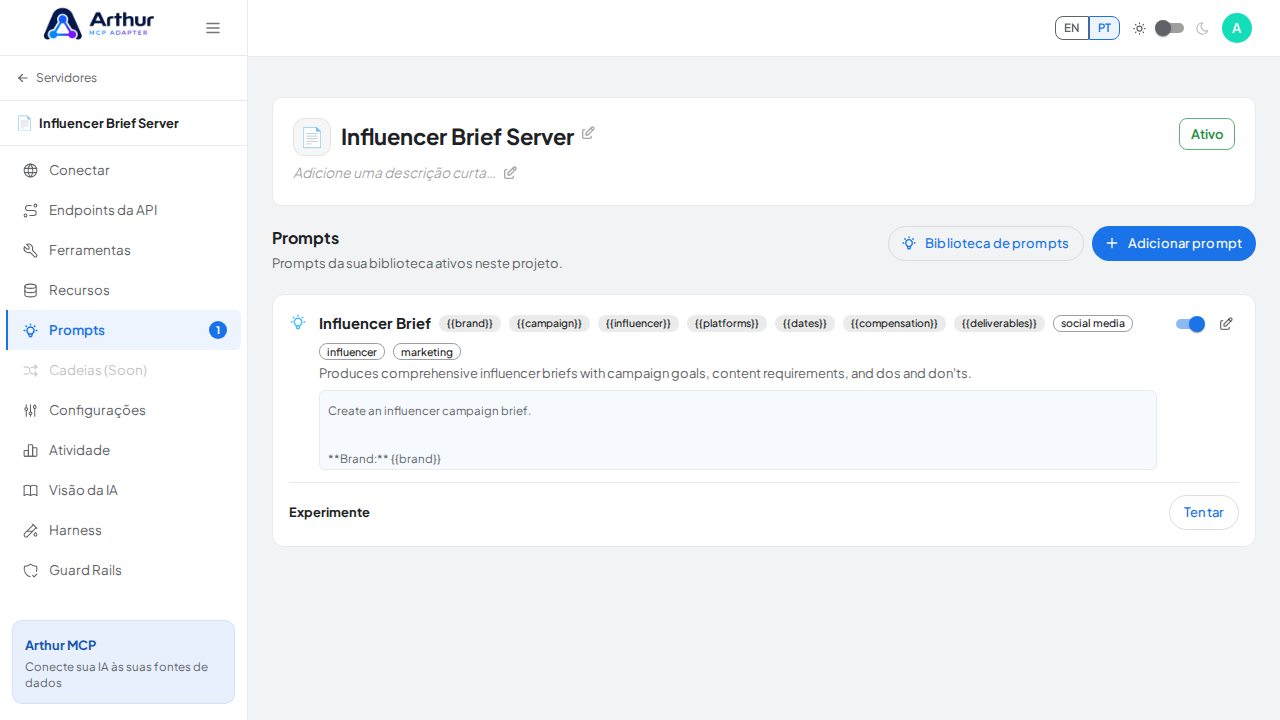Click the {{deliverables}} variable tag

click(999, 324)
